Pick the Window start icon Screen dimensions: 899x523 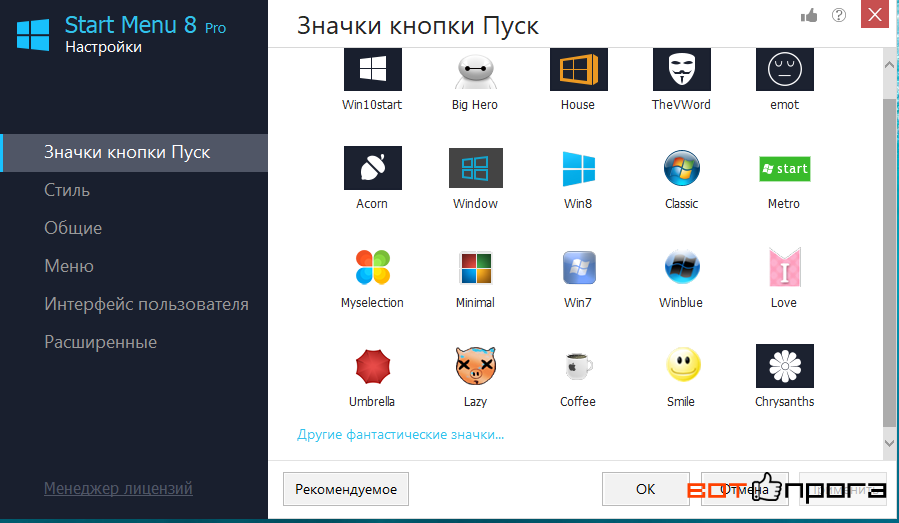tap(475, 168)
